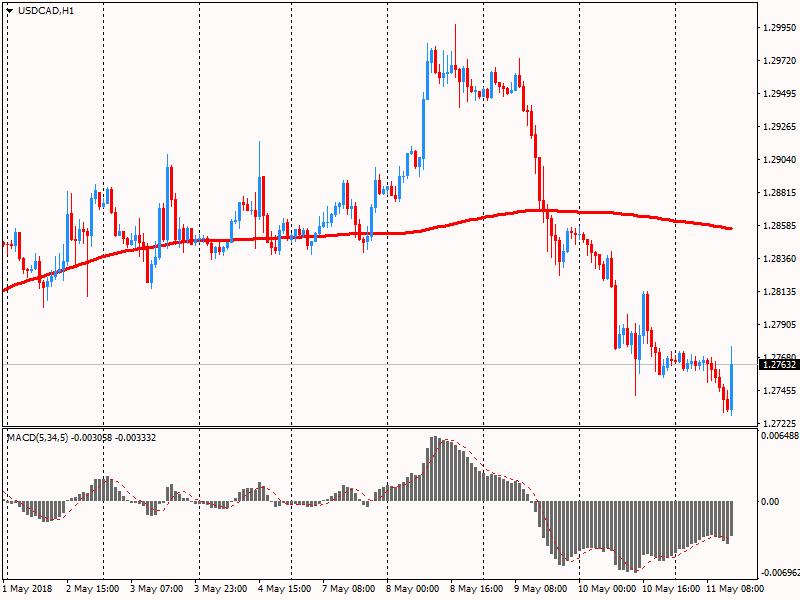This screenshot has width=800, height=600.
Task: Select the tallest positive MACD histogram bar
Action: click(x=435, y=468)
